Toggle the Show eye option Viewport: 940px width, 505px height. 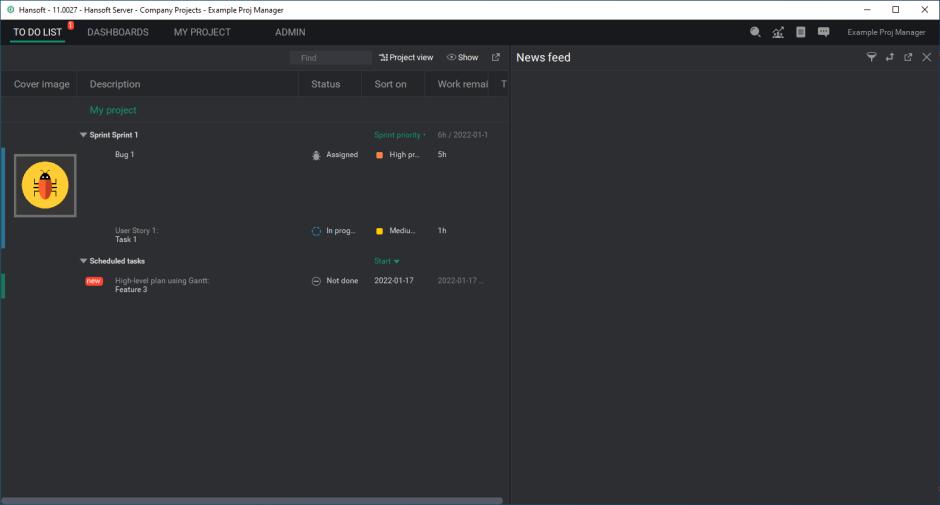(x=462, y=58)
